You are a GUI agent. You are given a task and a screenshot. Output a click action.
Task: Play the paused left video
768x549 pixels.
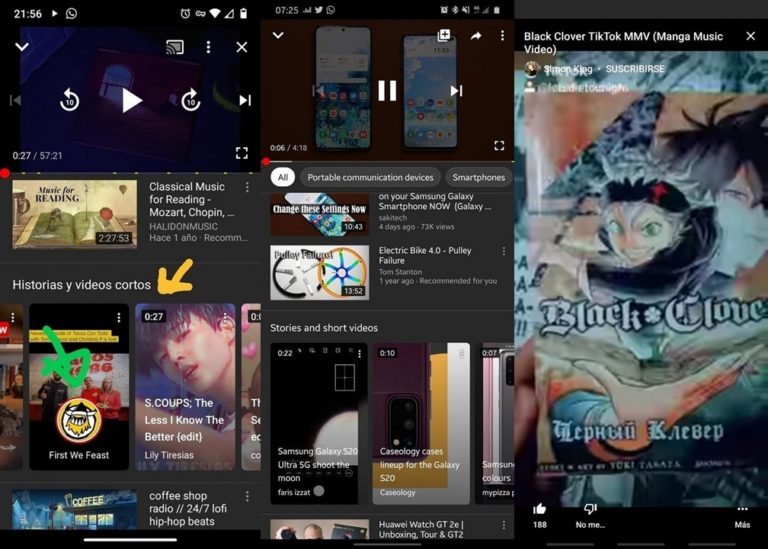point(131,101)
